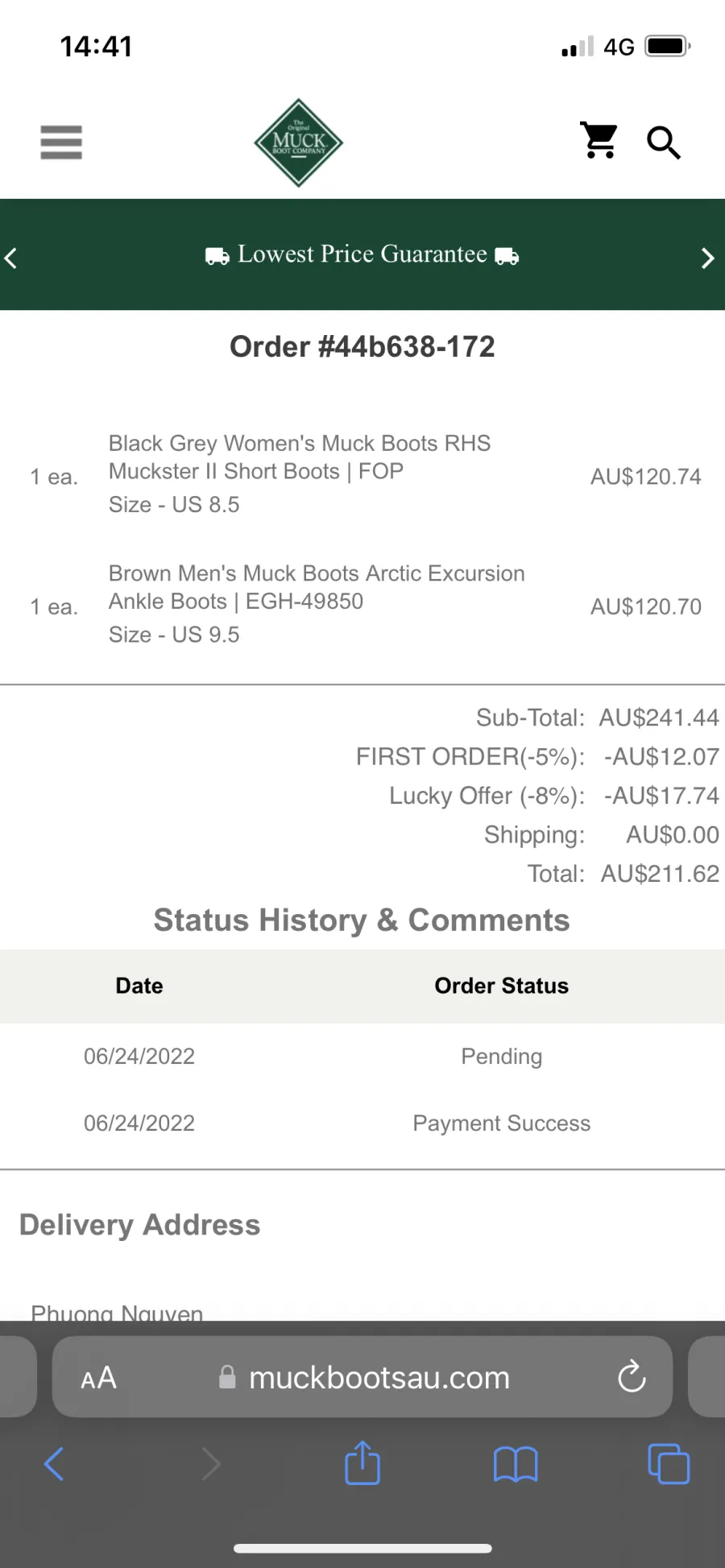Open site search magnifier

pyautogui.click(x=664, y=143)
